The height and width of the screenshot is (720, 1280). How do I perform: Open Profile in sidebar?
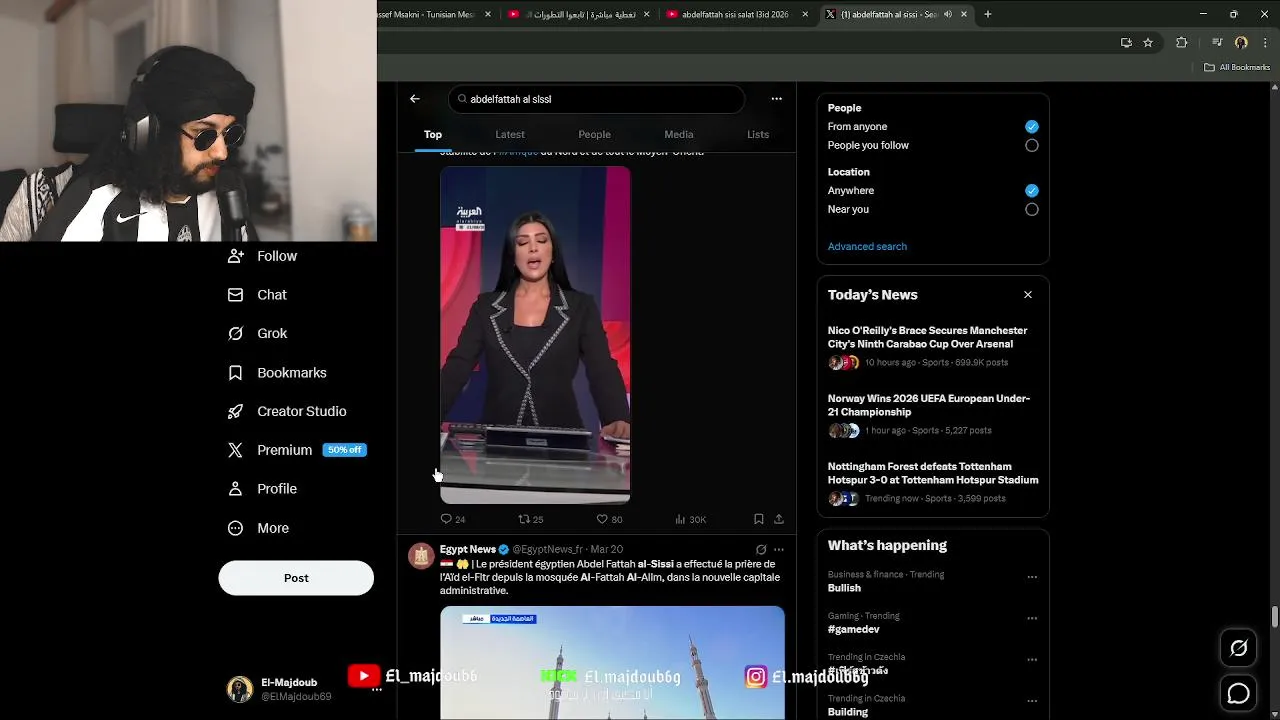tap(262, 489)
